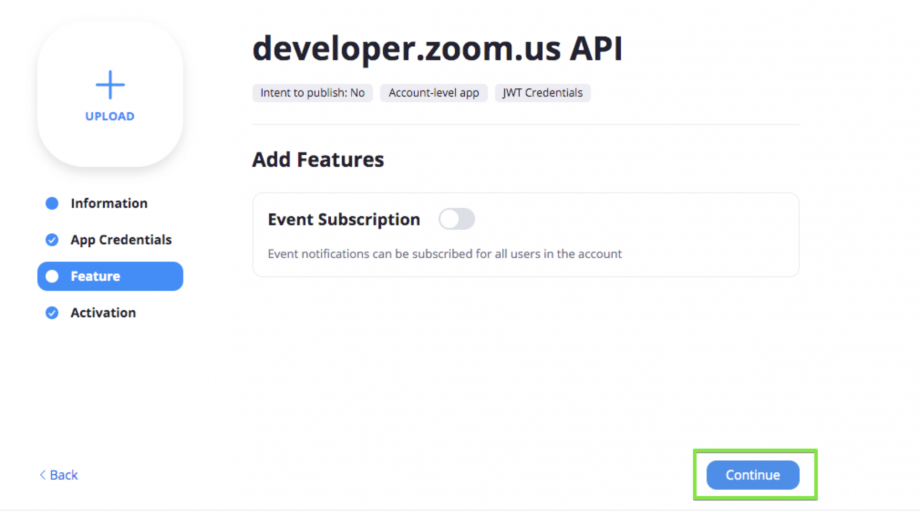Click the JWT Credentials tag
Image resolution: width=920 pixels, height=512 pixels.
tap(543, 93)
